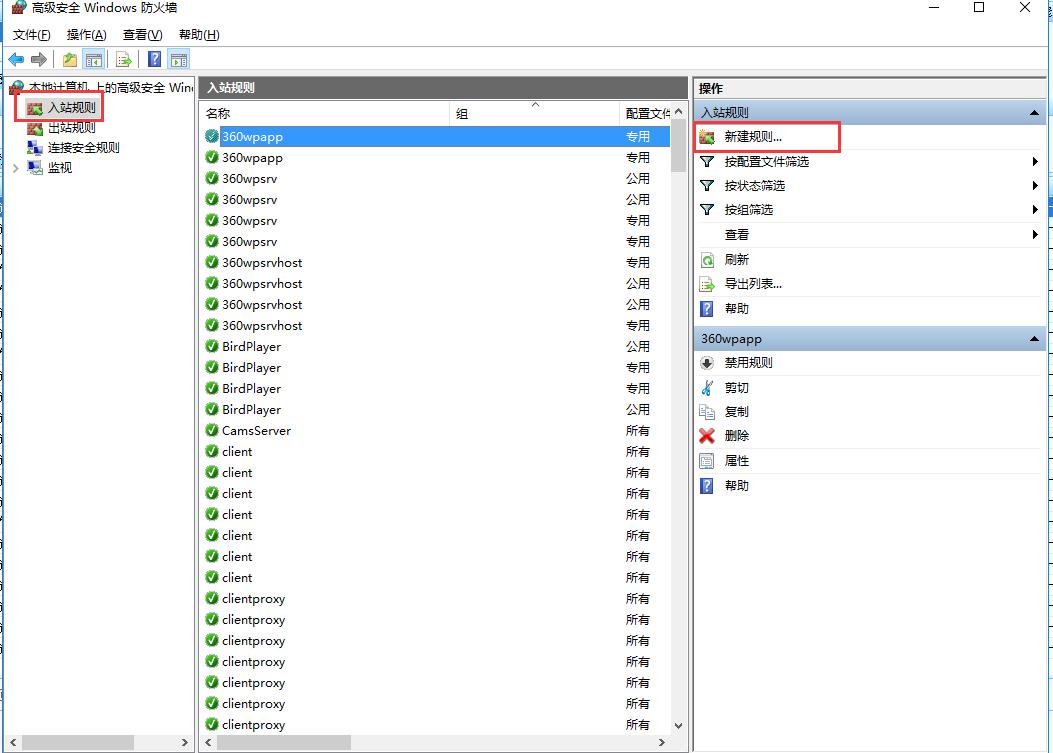Screen dimensions: 1053x753
Task: Select 监视 in the left tree
Action: 60,168
